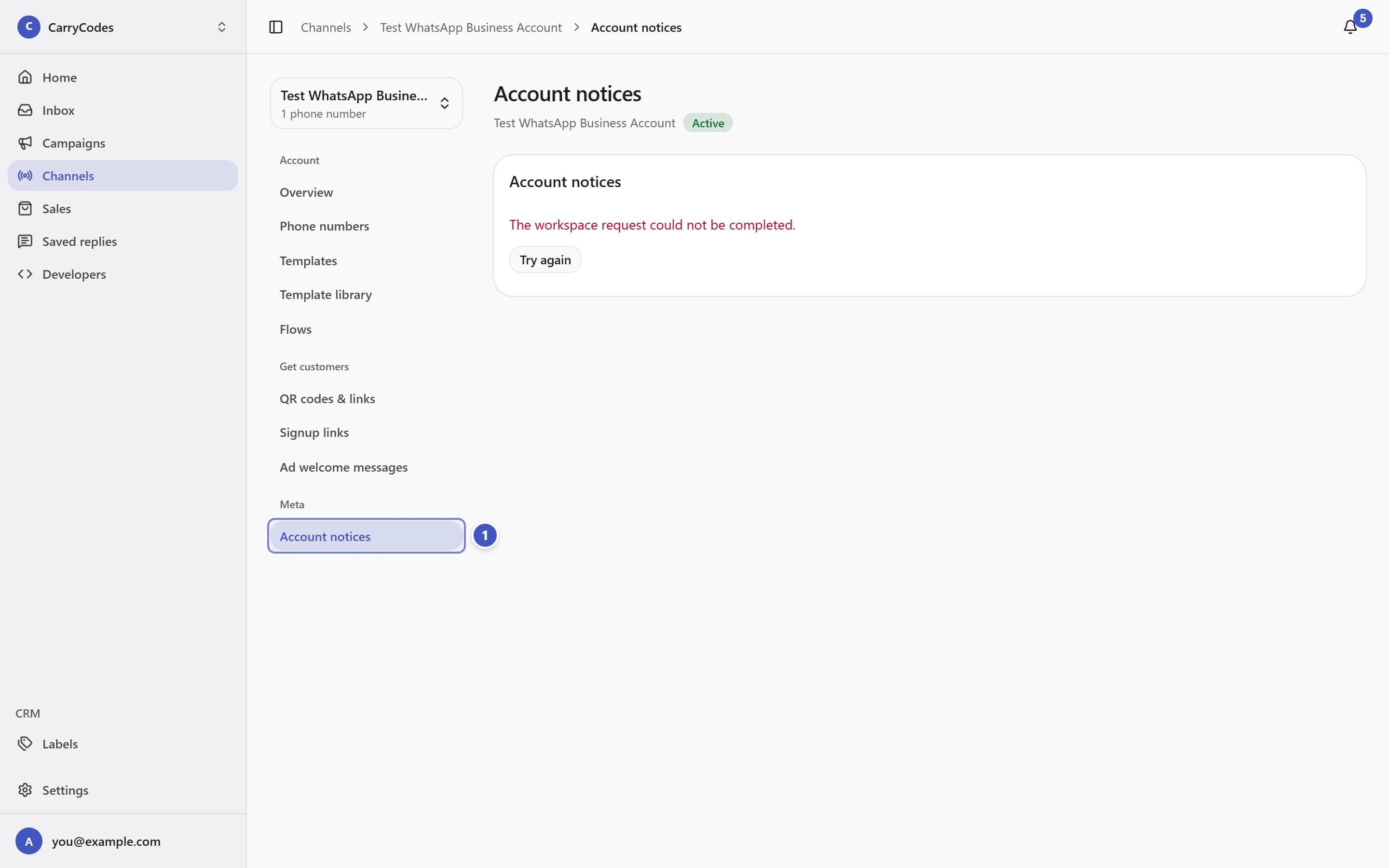The image size is (1389, 868).
Task: Open the Test WhatsApp Business account selector
Action: pos(366,103)
